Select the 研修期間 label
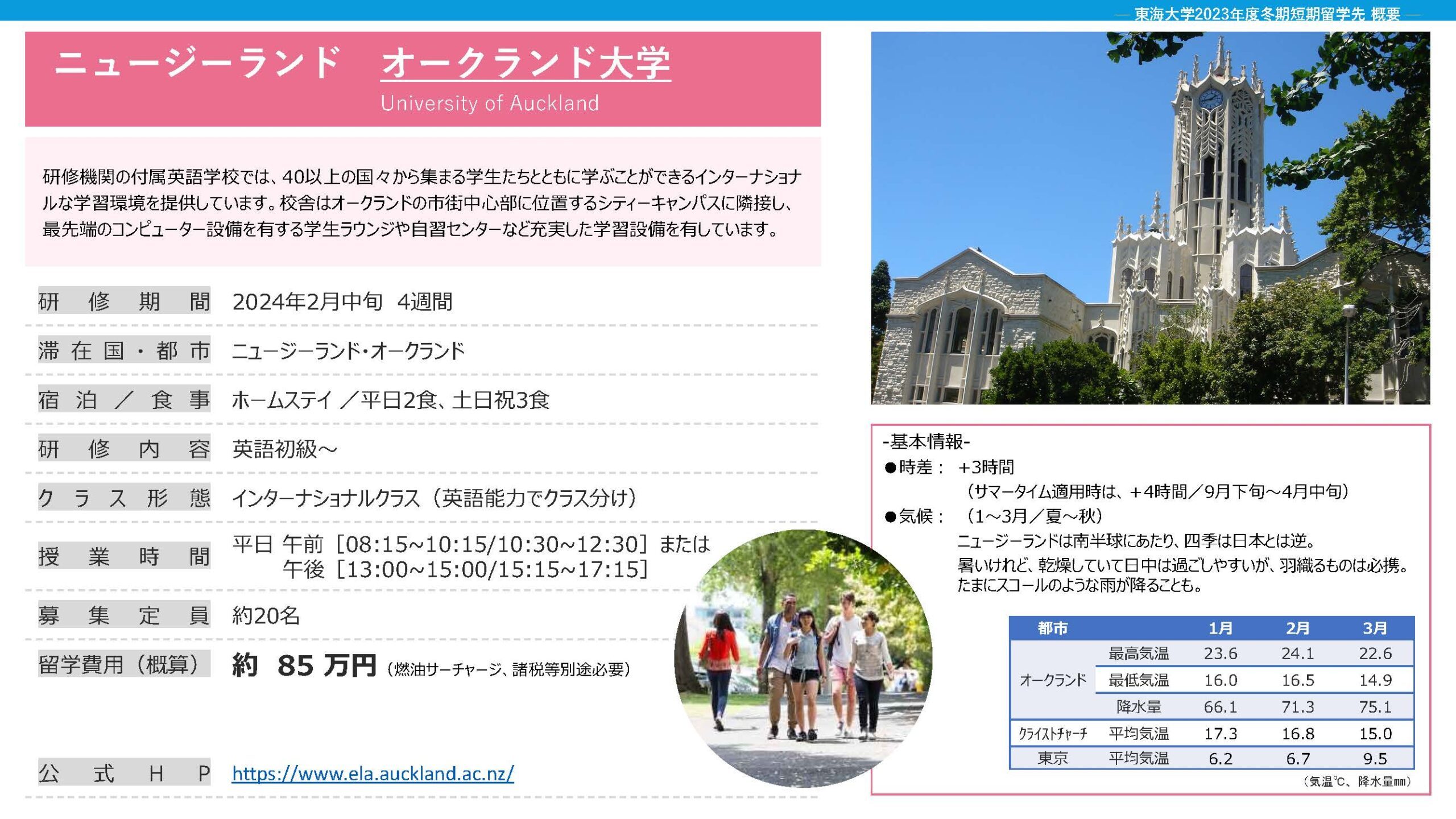Image resolution: width=1456 pixels, height=819 pixels. click(124, 301)
